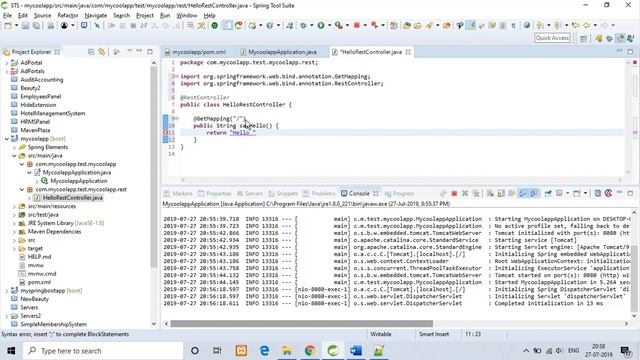Switch to the mycoolapp/pom.xml editor tab
The image size is (640, 360).
[x=199, y=52]
